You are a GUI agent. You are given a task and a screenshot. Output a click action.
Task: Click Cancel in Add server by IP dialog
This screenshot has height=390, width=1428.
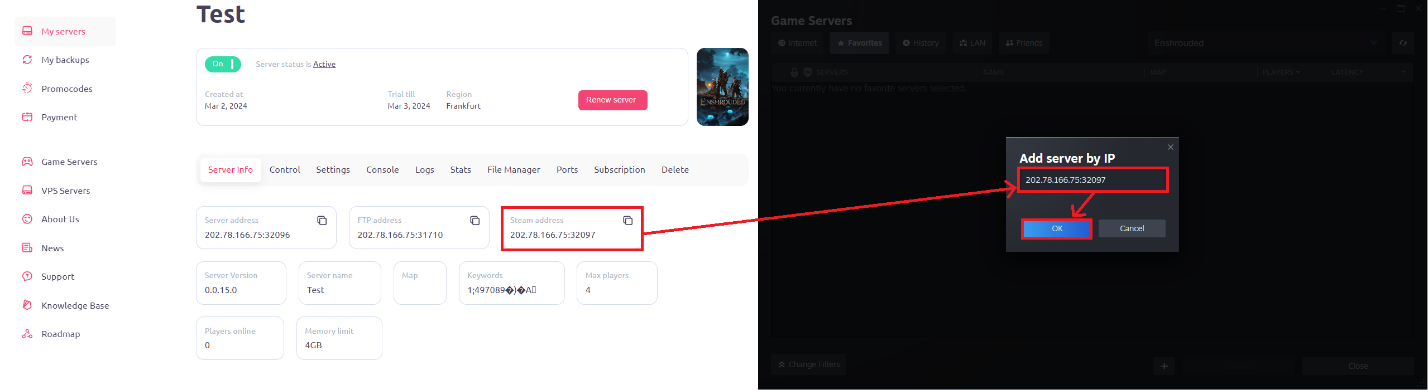pyautogui.click(x=1132, y=228)
